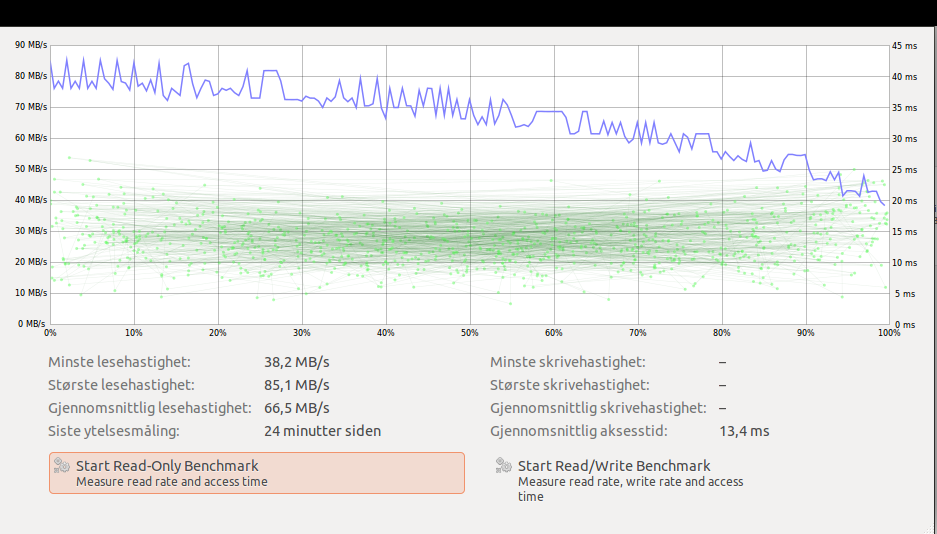937x534 pixels.
Task: Select the value 13,4 ms
Action: click(x=744, y=431)
